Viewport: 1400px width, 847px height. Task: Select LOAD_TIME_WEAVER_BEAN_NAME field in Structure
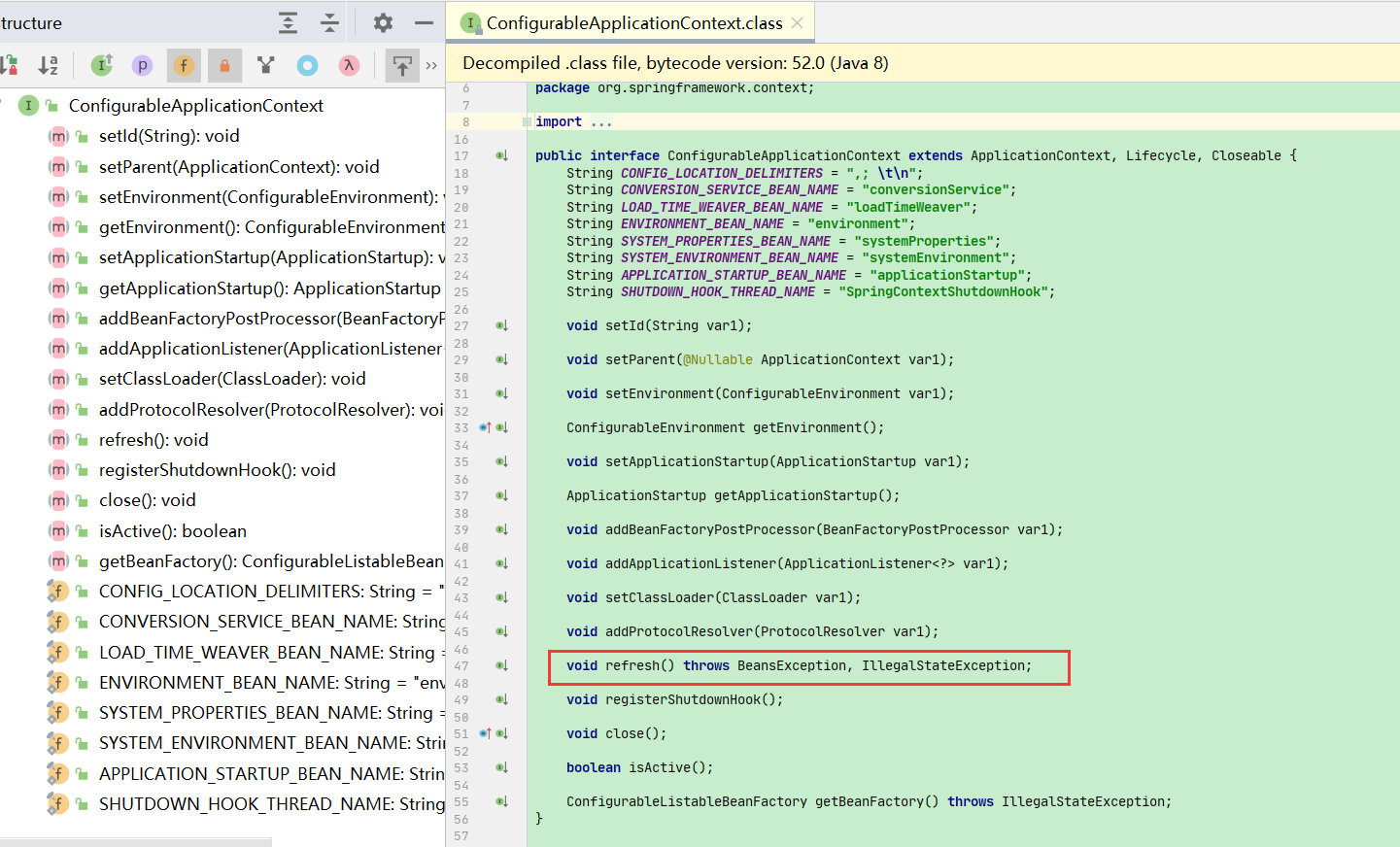pos(271,653)
